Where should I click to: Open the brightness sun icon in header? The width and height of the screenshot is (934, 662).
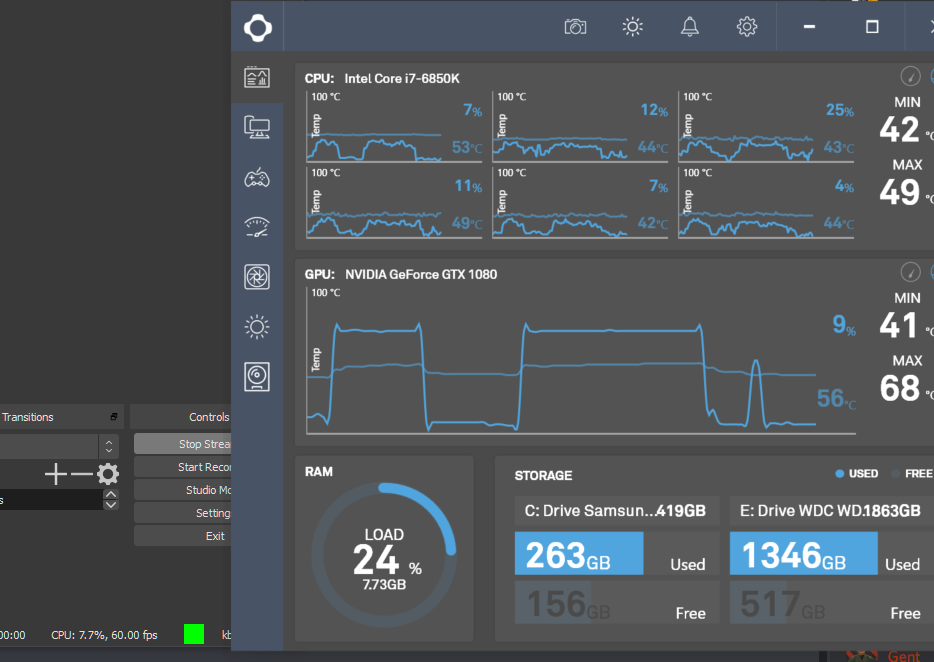632,27
